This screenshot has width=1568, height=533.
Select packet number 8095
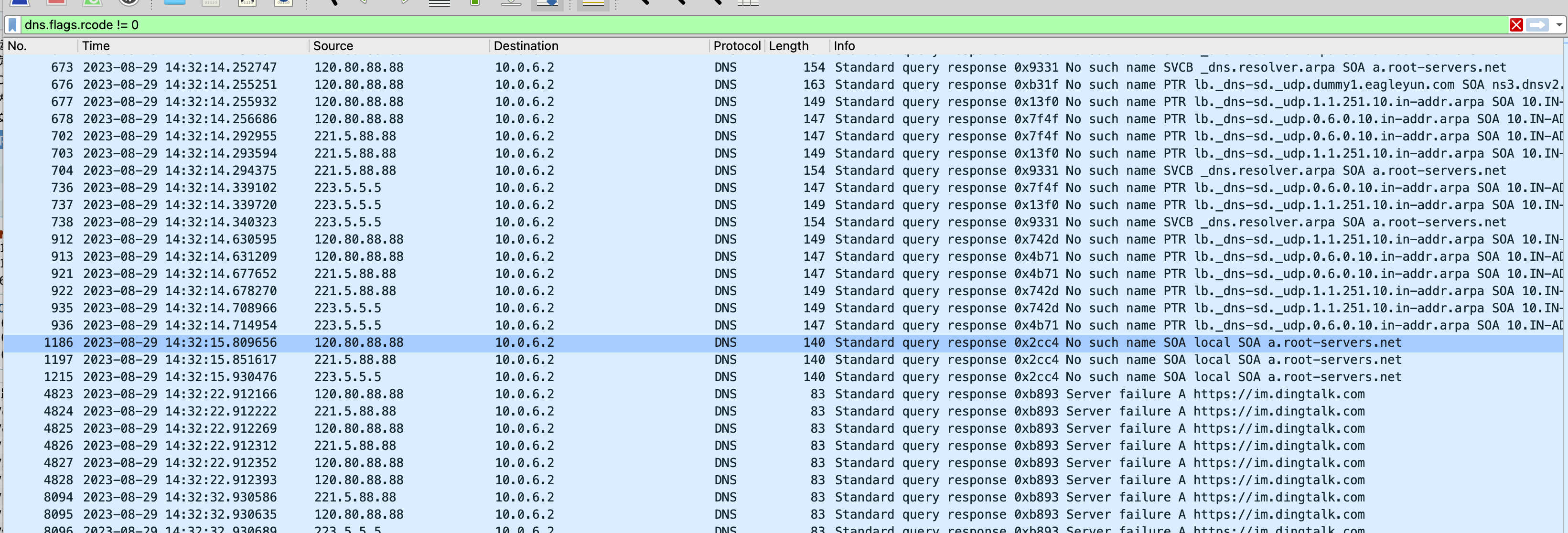click(x=784, y=515)
